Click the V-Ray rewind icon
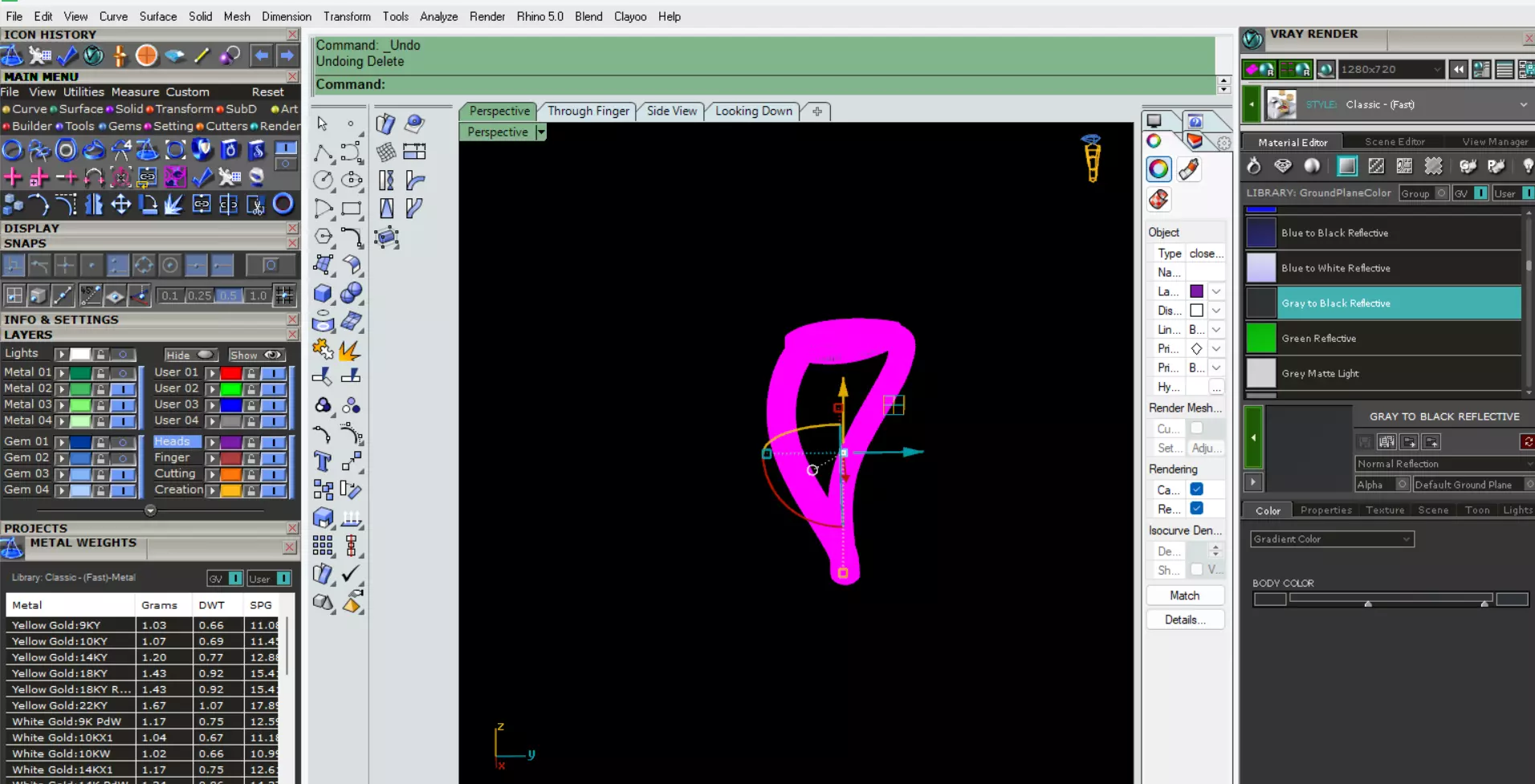This screenshot has width=1535, height=784. (1458, 70)
